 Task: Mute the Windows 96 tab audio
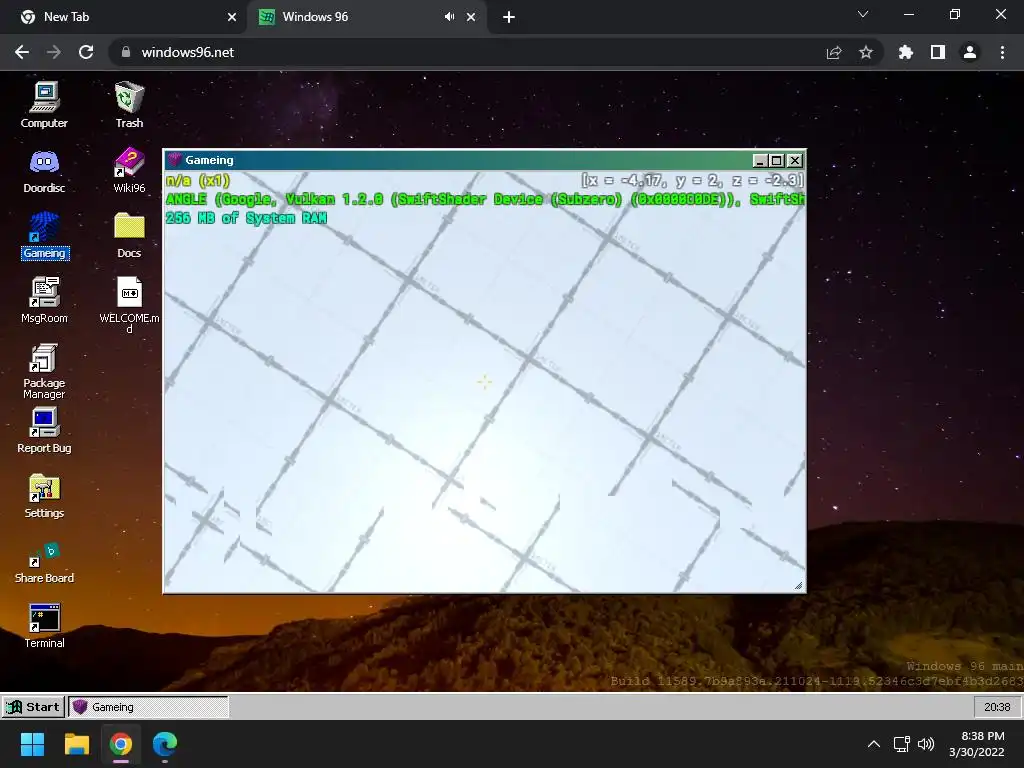pyautogui.click(x=449, y=17)
